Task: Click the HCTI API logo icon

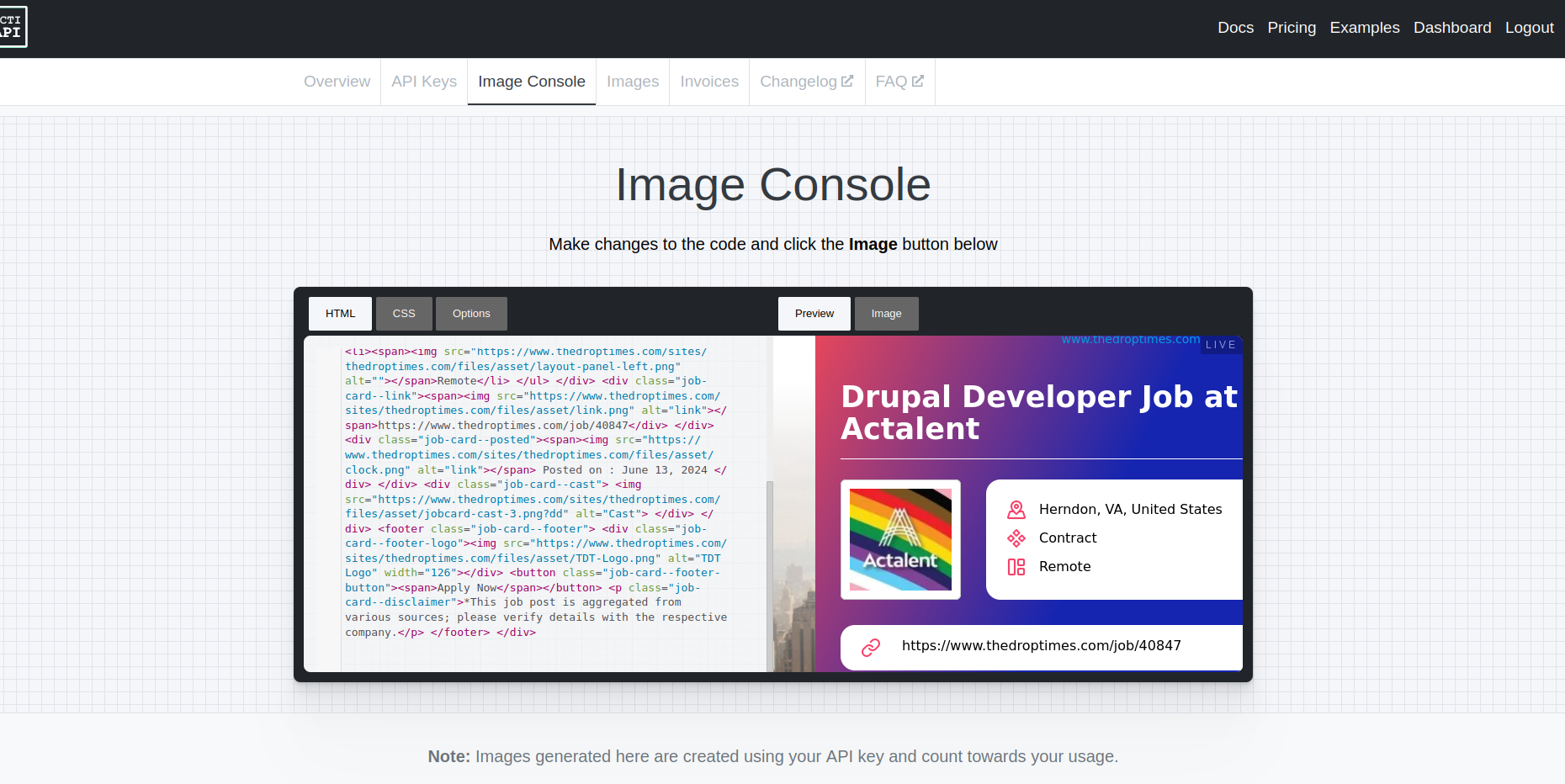Action: point(13,27)
